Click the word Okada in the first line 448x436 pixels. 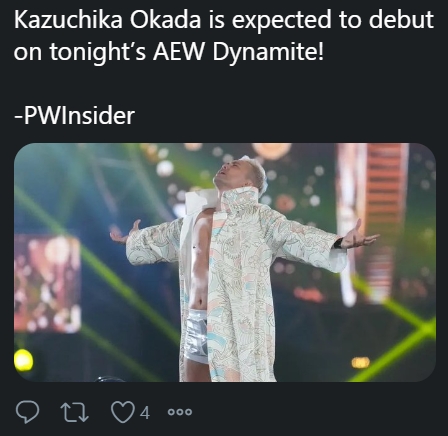[x=165, y=19]
